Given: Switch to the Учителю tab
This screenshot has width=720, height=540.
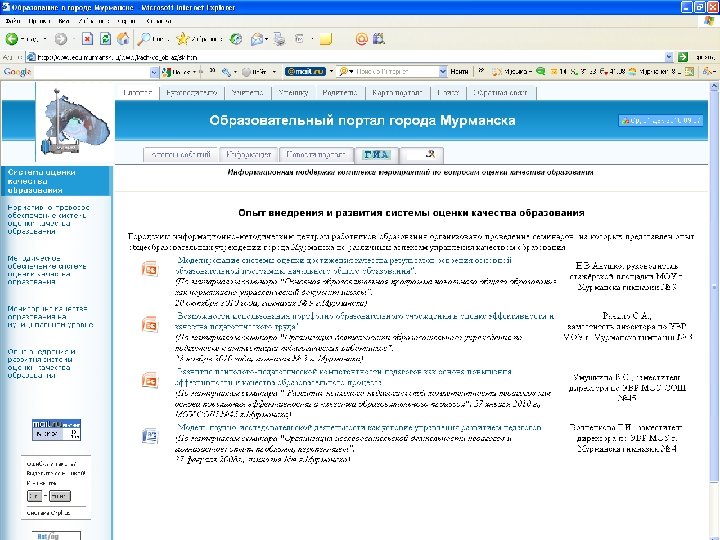Looking at the screenshot, I should [247, 93].
